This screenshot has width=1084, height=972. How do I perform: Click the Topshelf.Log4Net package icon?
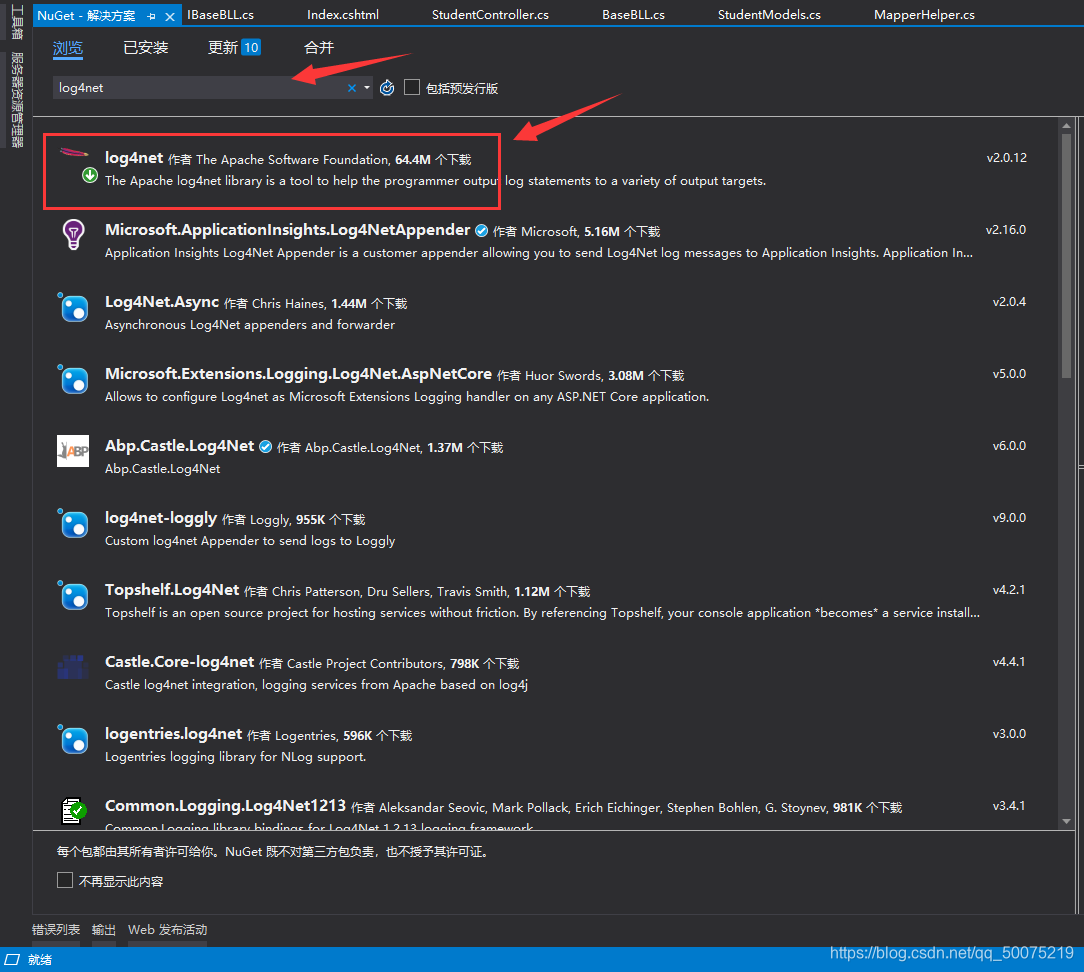coord(73,595)
